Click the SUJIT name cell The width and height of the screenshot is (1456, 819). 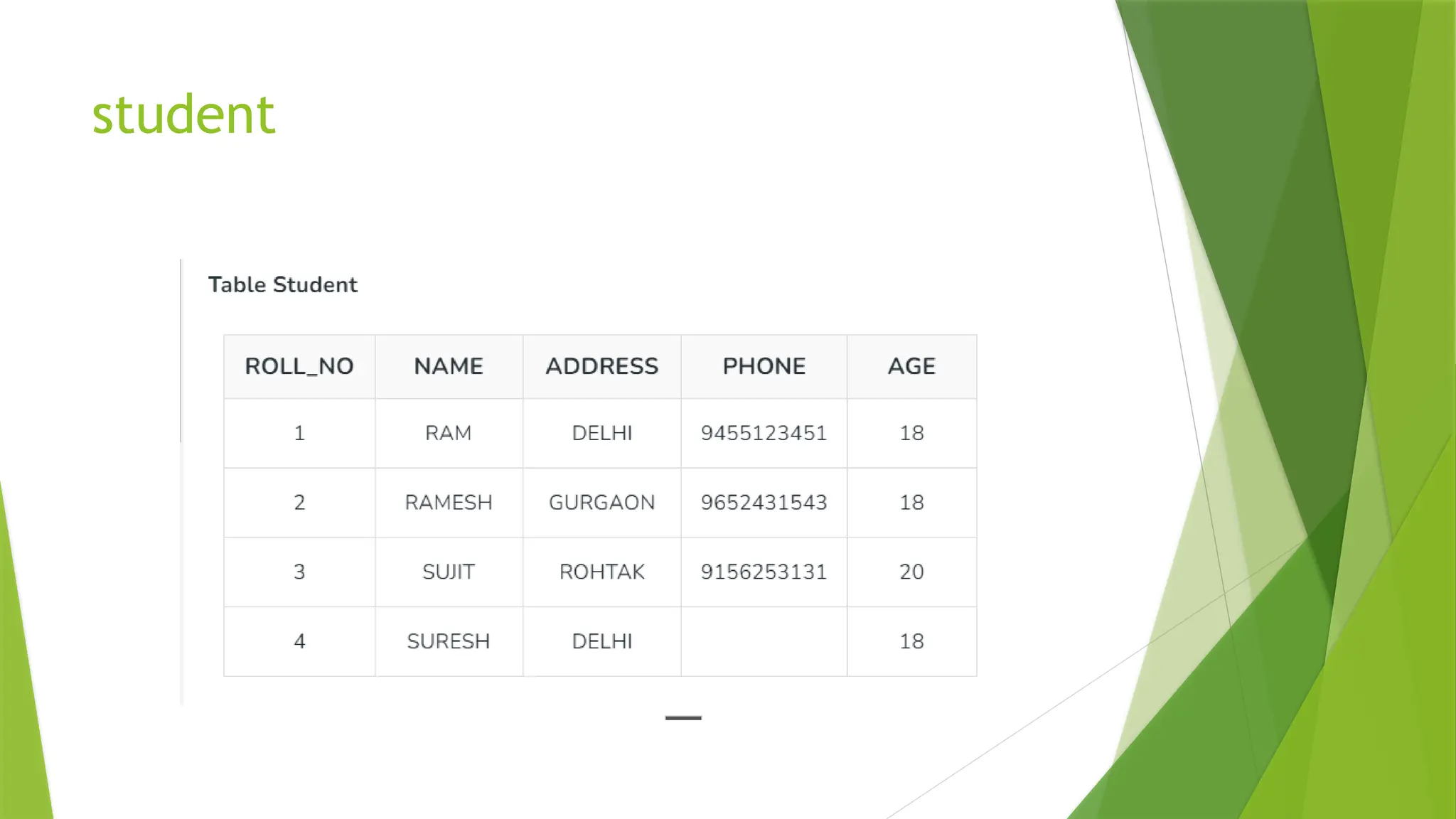coord(449,572)
